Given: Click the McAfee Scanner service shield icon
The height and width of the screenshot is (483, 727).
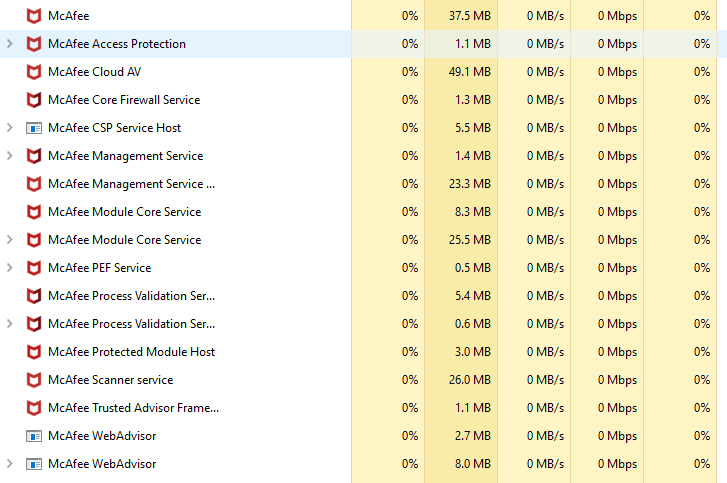Looking at the screenshot, I should (34, 380).
